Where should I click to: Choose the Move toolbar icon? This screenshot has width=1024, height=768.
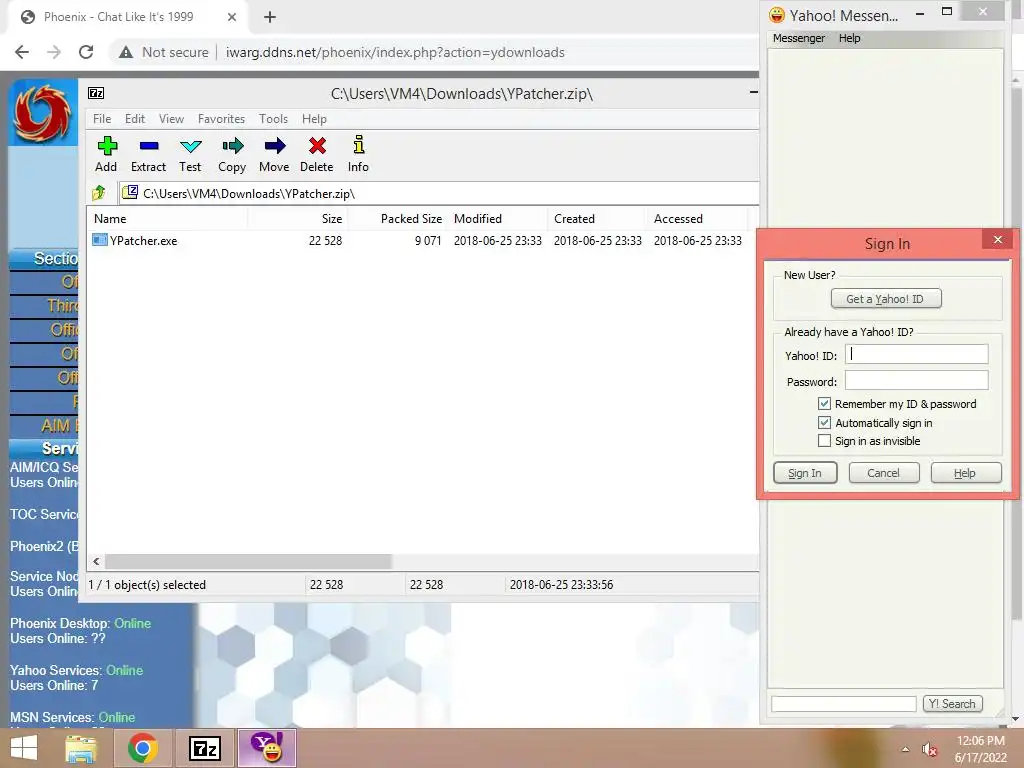click(x=274, y=154)
